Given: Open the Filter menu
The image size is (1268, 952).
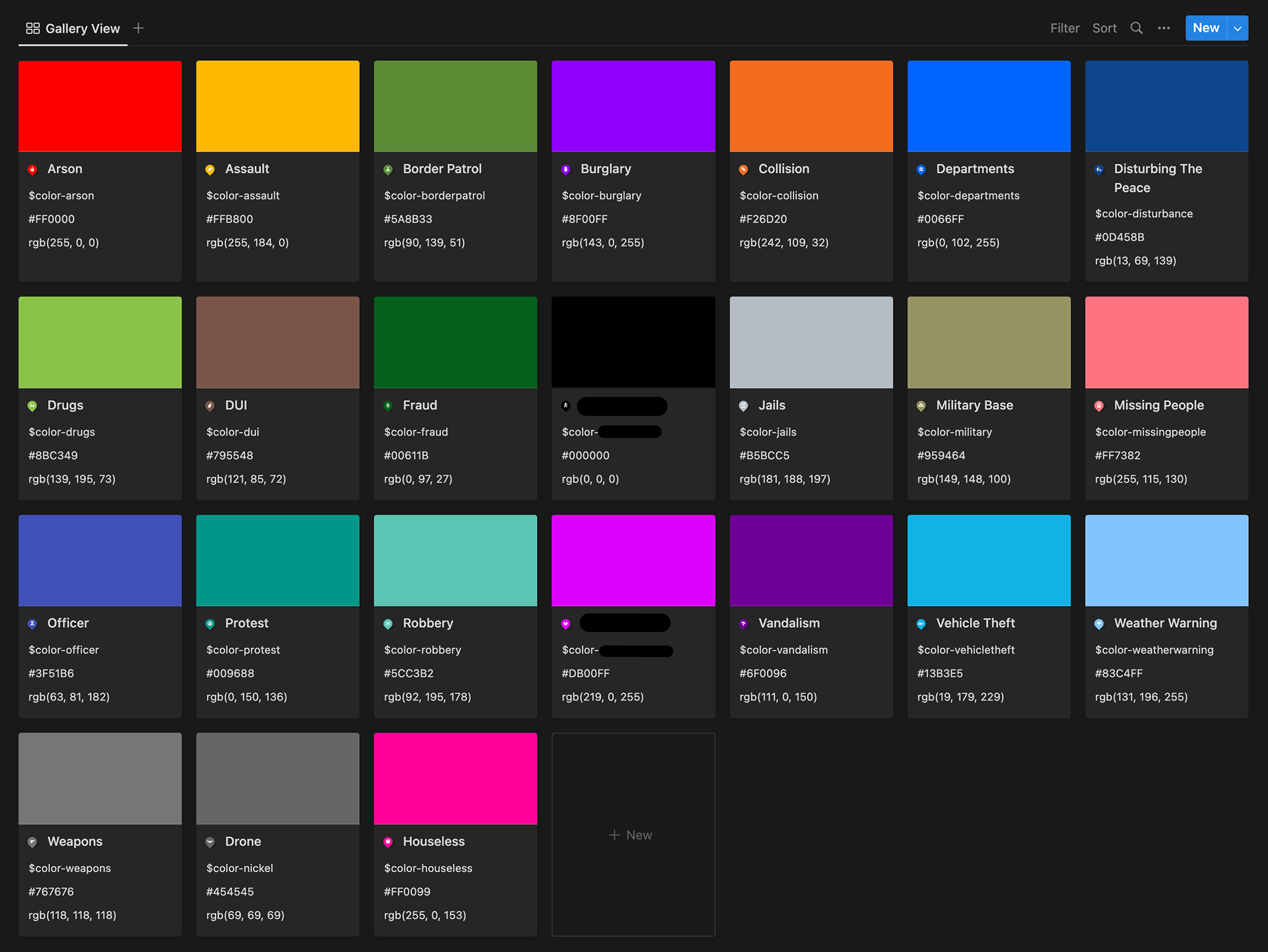Looking at the screenshot, I should pyautogui.click(x=1065, y=28).
